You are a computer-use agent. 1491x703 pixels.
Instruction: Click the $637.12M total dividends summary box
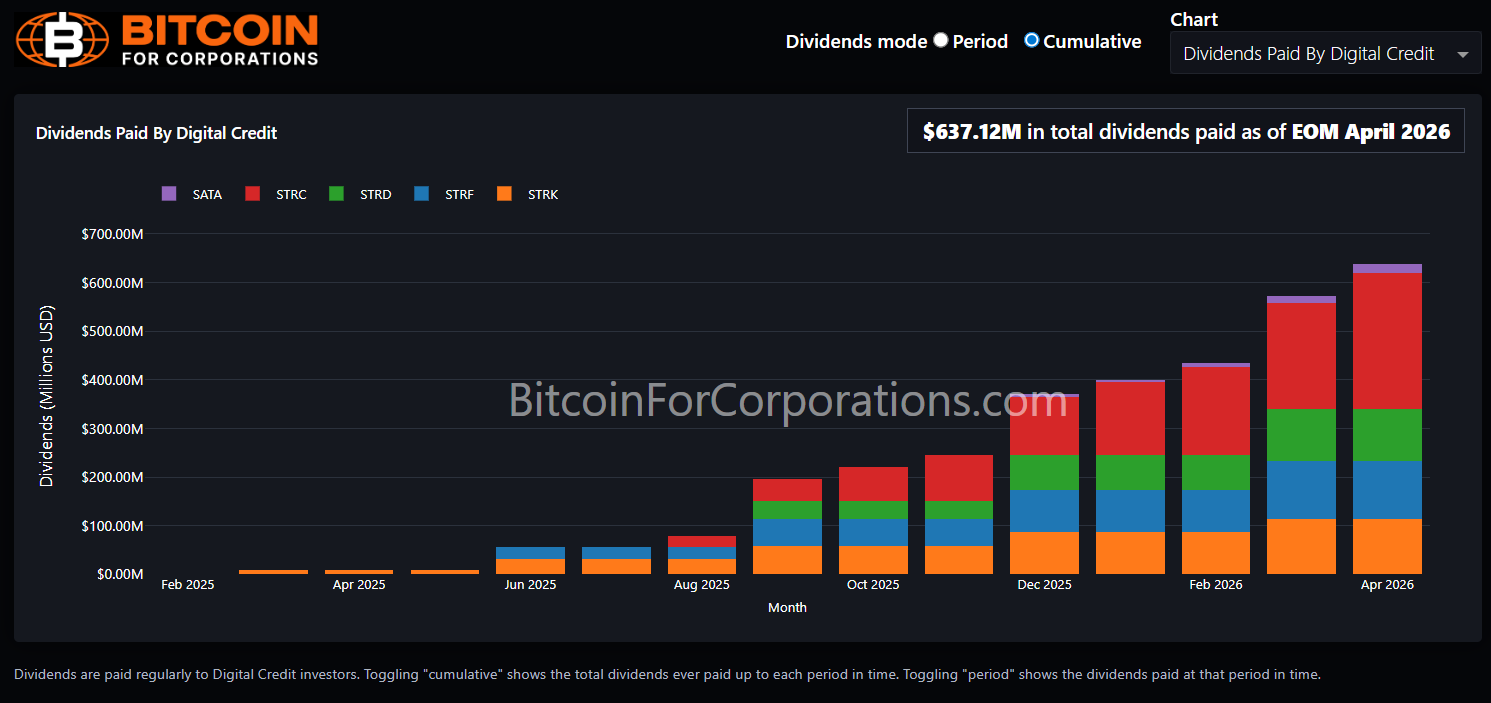click(1185, 131)
